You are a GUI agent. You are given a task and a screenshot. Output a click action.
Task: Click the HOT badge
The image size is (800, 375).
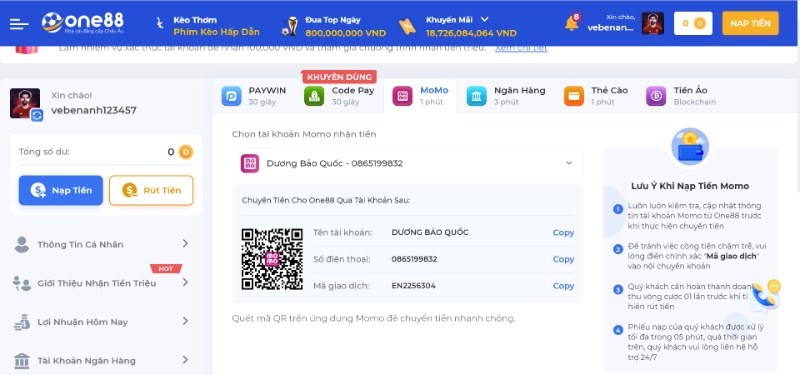[x=166, y=268]
